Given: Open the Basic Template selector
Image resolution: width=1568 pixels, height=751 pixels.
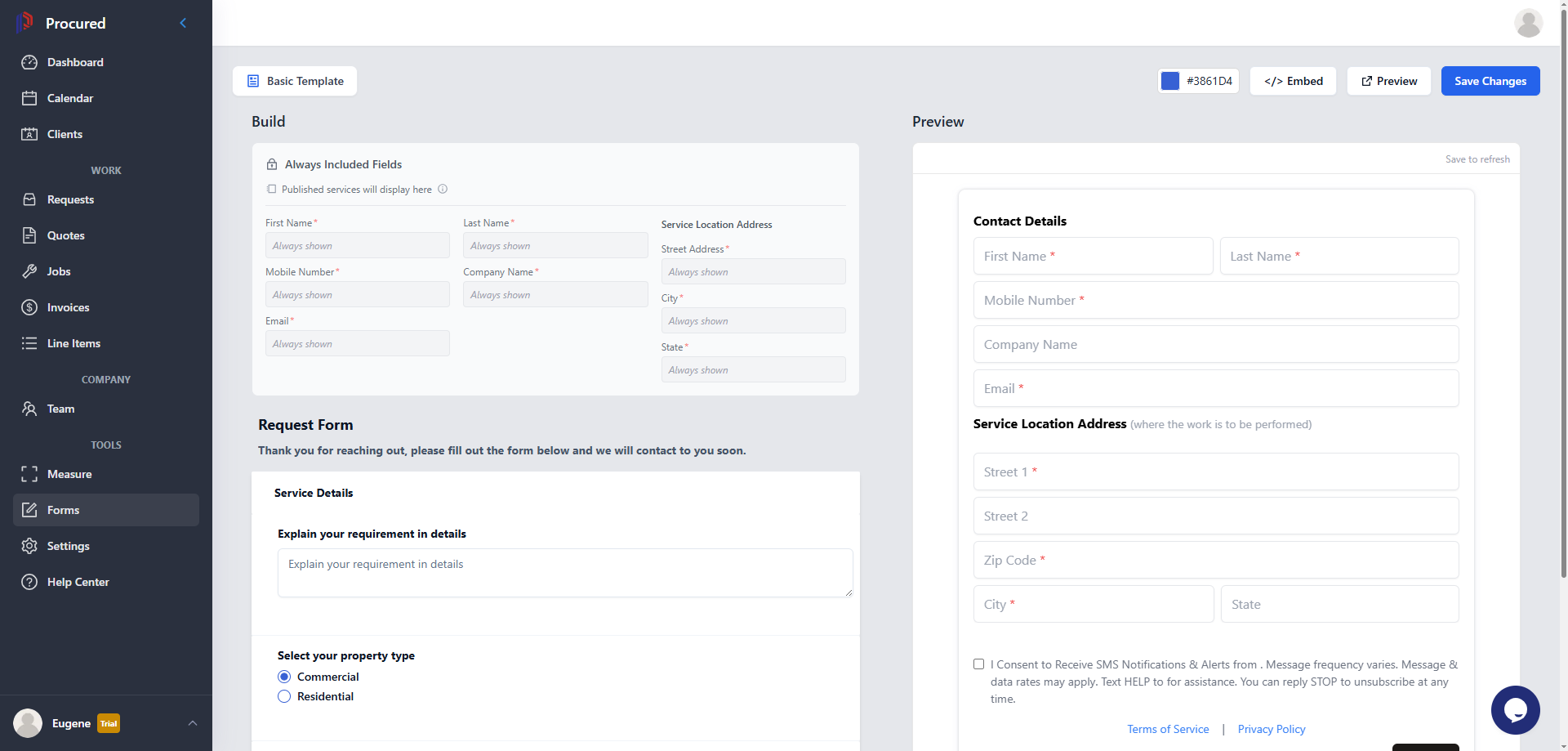Looking at the screenshot, I should [x=295, y=81].
